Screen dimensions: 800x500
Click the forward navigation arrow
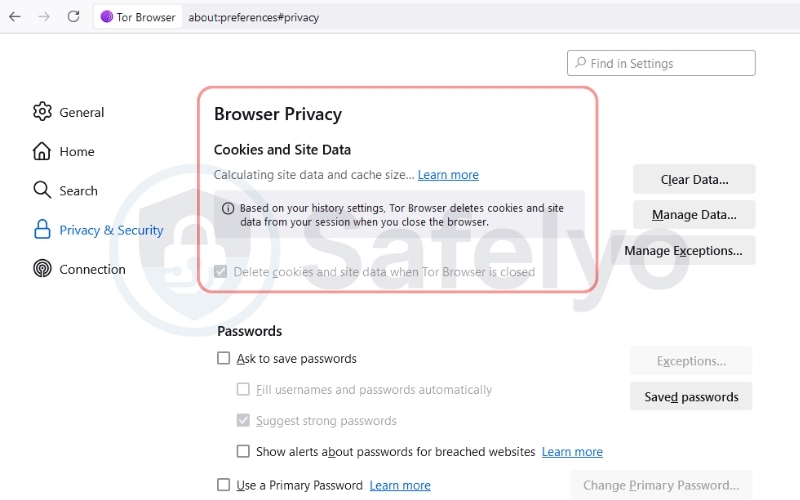coord(43,16)
